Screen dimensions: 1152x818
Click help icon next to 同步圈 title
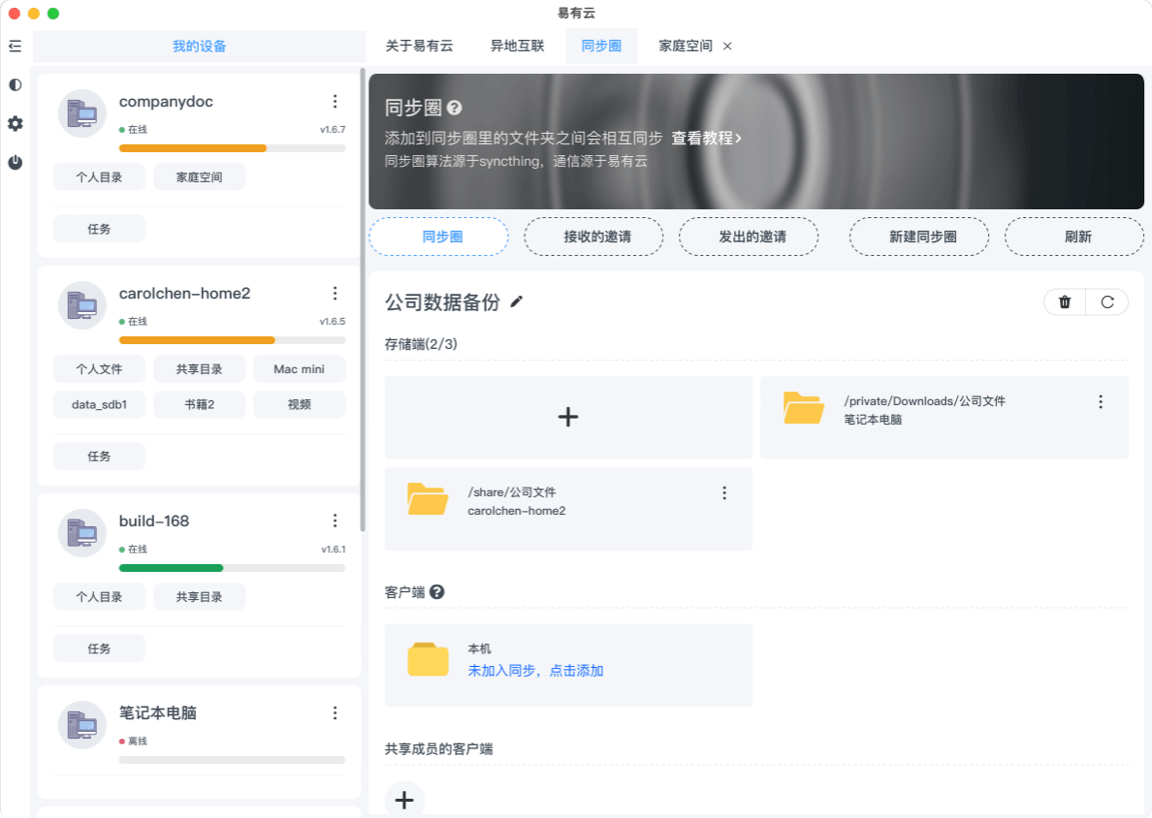pos(454,108)
